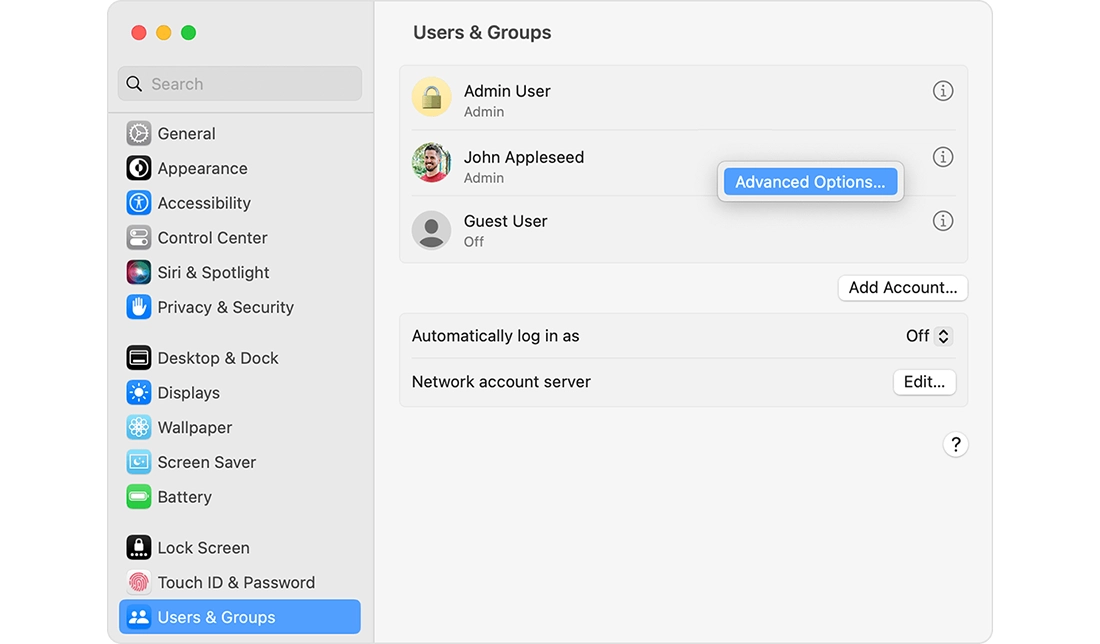Screen dimensions: 1100x644
Task: Go to Touch ID & Password
Action: pyautogui.click(x=235, y=582)
